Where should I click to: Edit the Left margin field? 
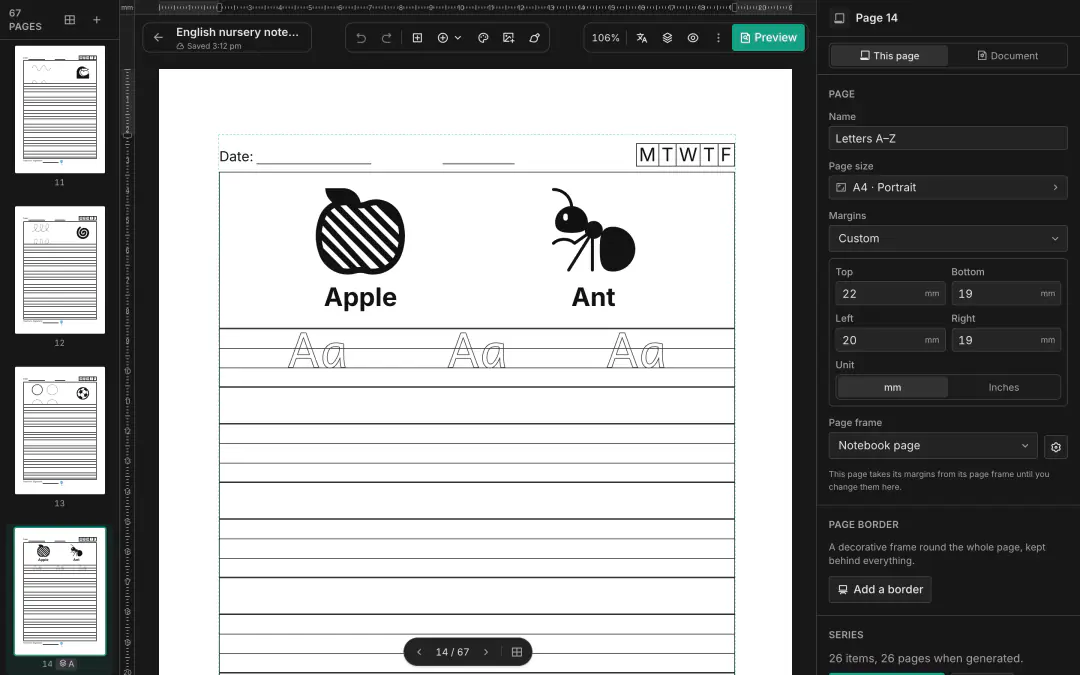click(x=890, y=340)
